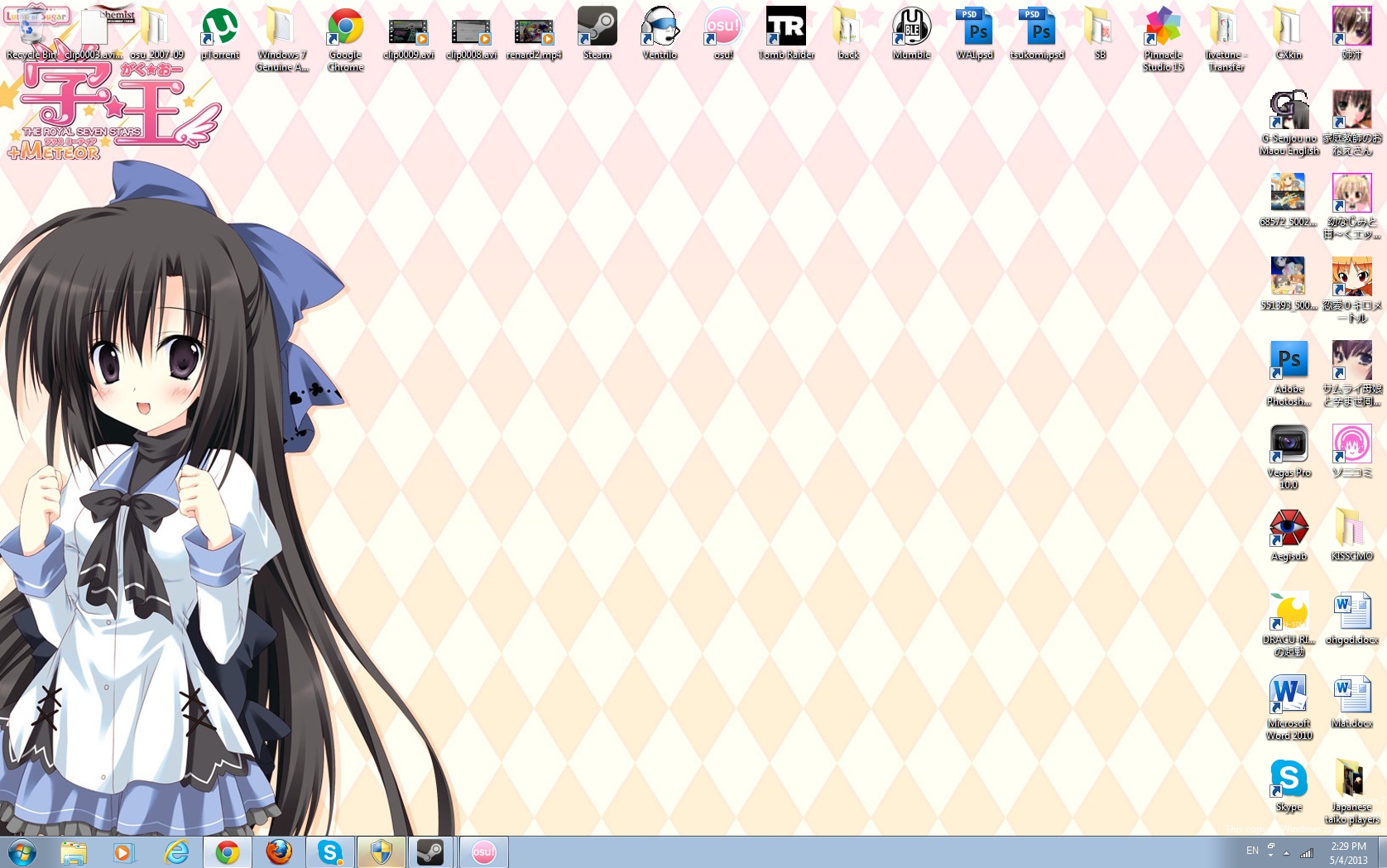Screen dimensions: 1387x868
Task: Launch the Steam desktop shortcut
Action: point(597,33)
